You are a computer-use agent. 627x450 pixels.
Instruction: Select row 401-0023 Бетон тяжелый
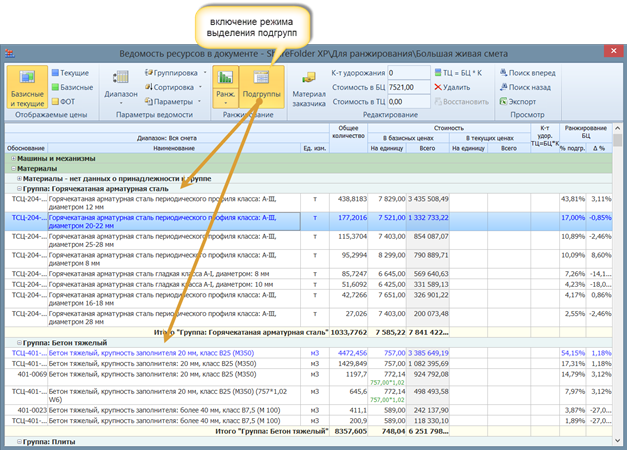tap(308, 410)
